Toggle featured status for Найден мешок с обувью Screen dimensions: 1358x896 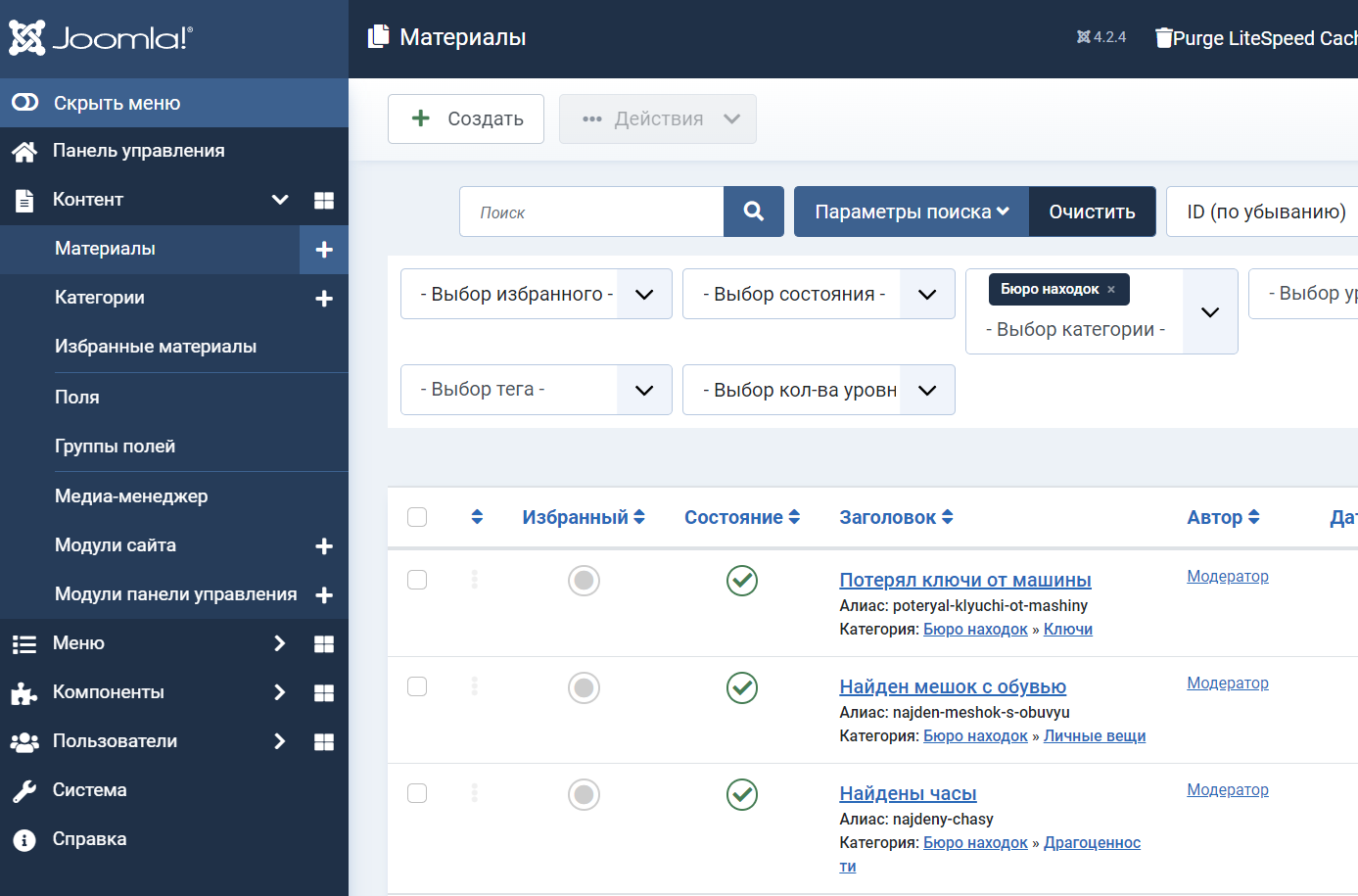[584, 687]
